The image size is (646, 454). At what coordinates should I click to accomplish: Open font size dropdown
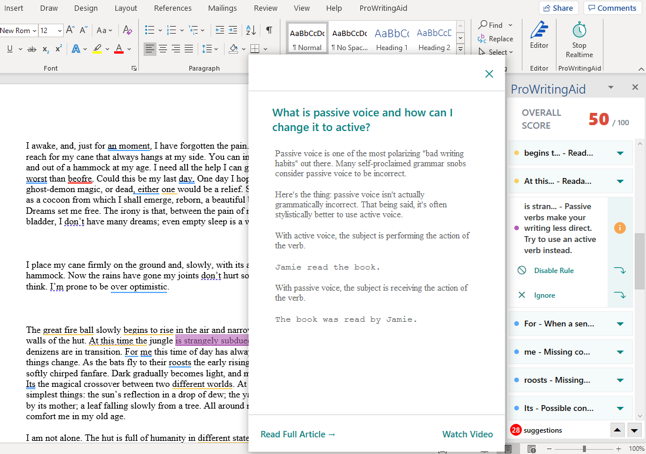60,30
